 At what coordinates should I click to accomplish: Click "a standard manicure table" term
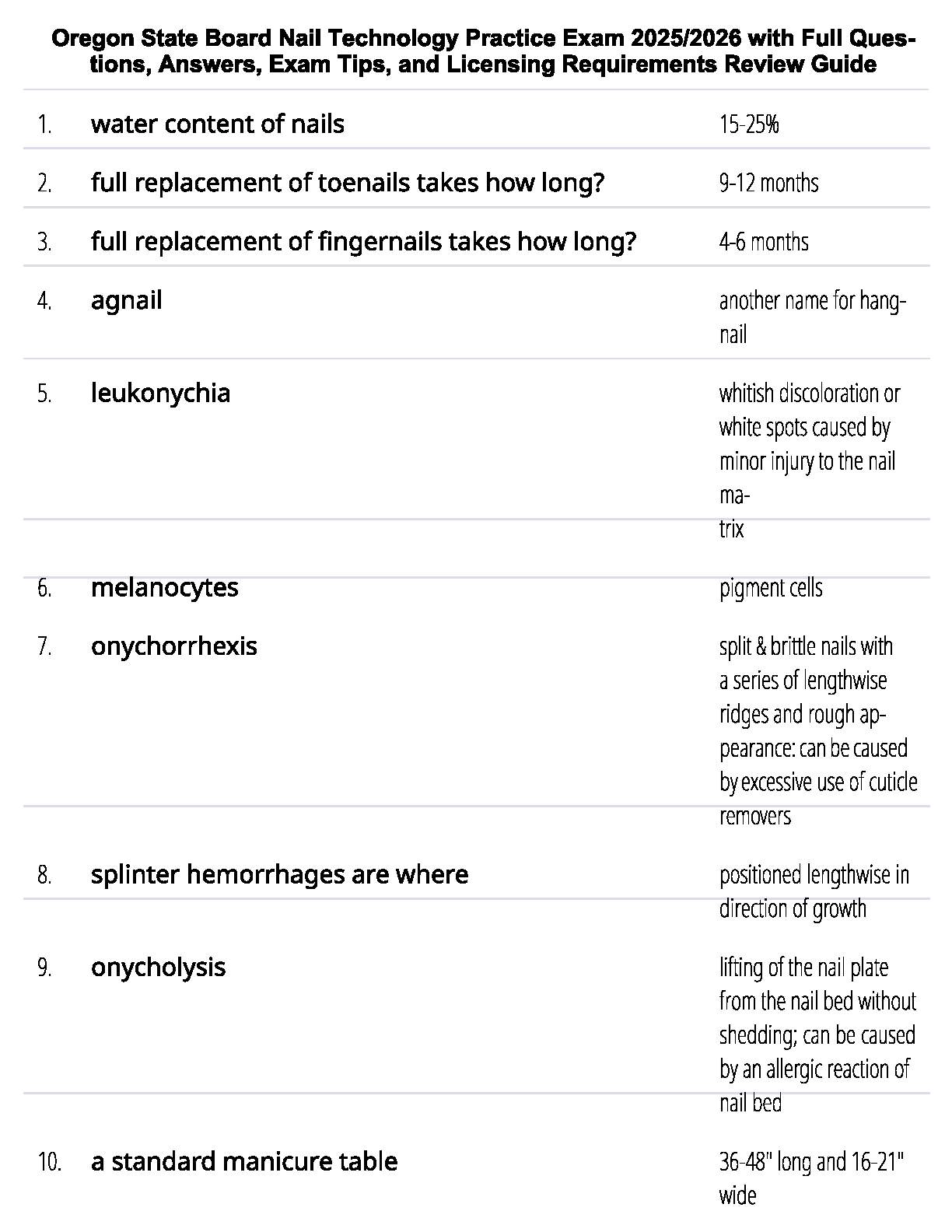[x=244, y=1162]
